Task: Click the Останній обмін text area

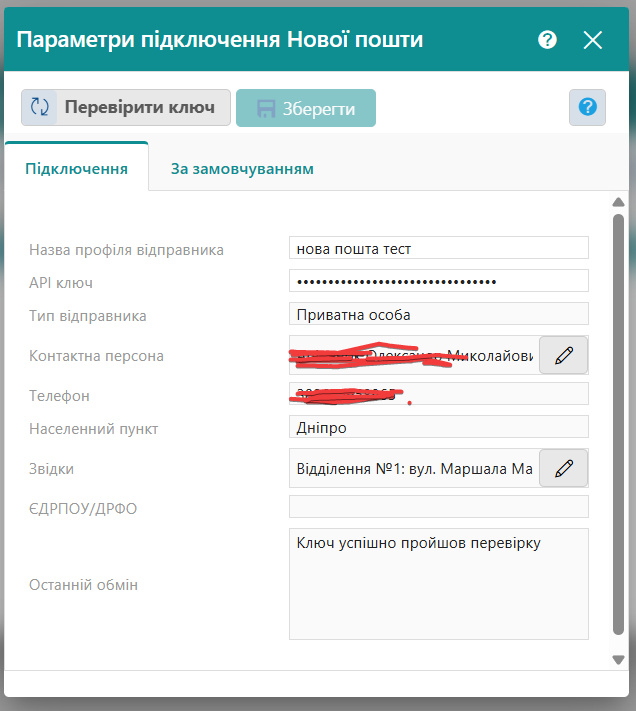Action: [x=439, y=584]
